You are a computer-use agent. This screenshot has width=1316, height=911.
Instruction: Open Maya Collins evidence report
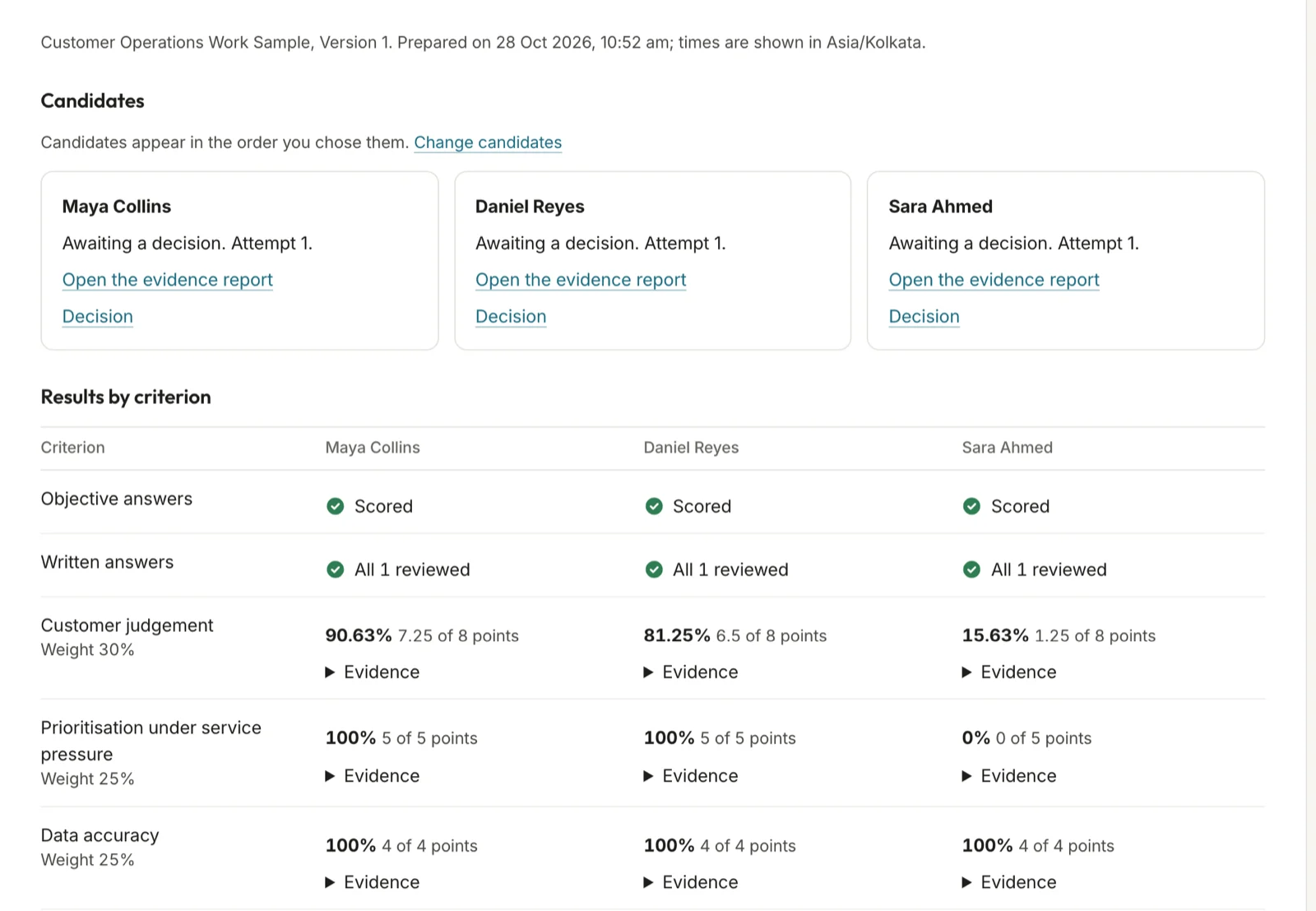(168, 280)
